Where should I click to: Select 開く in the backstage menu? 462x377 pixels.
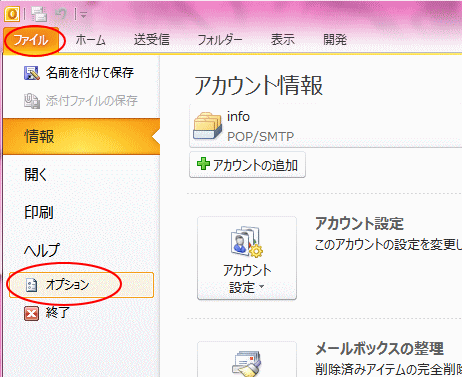tap(36, 174)
